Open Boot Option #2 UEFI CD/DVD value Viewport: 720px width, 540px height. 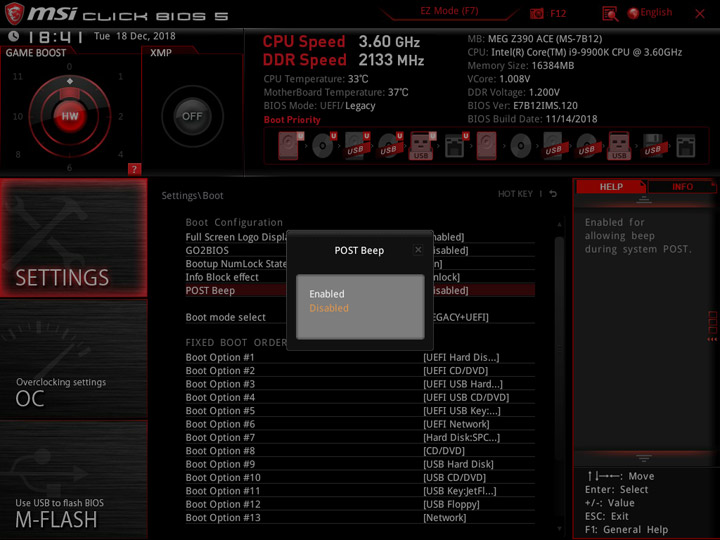click(456, 371)
